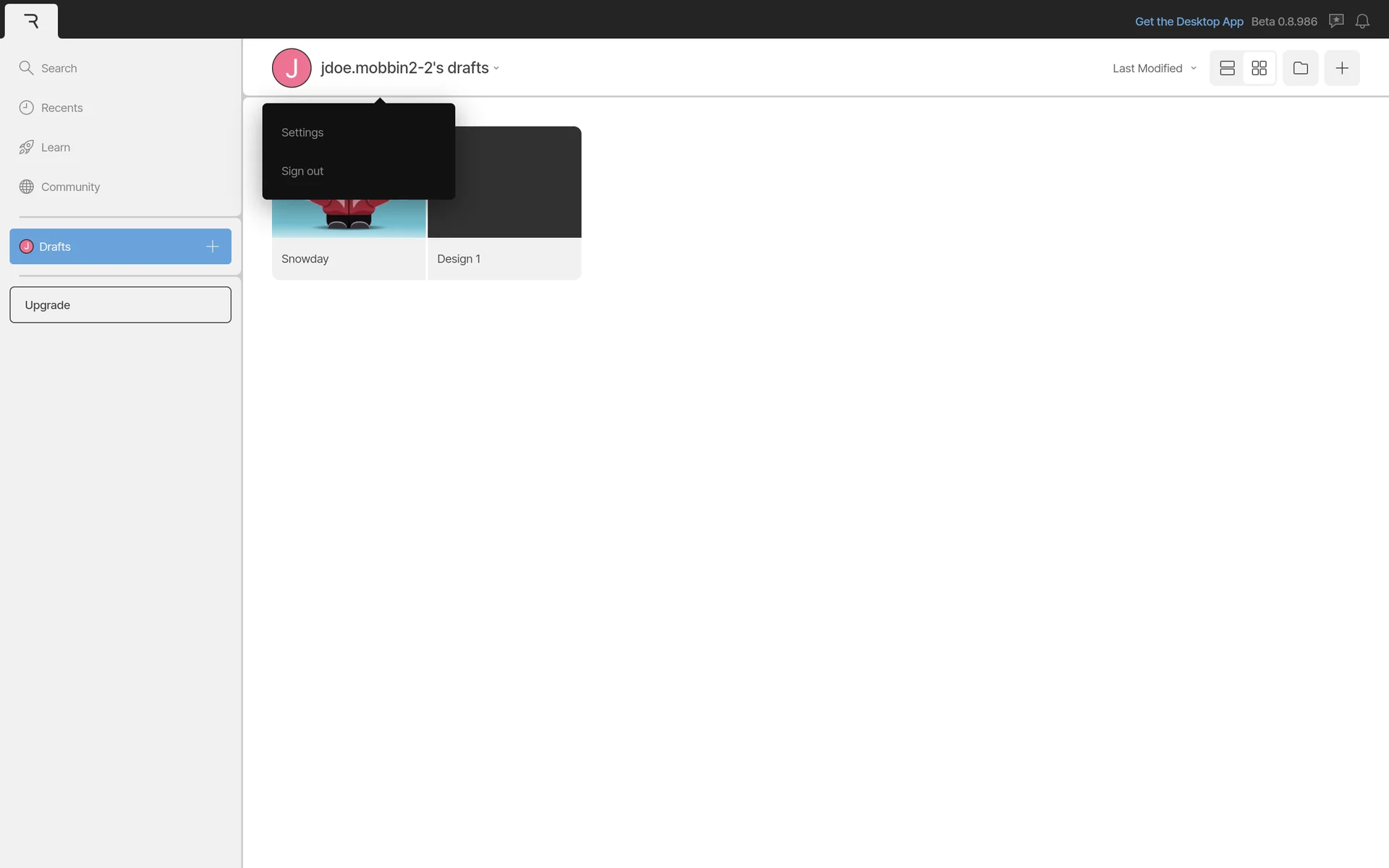Add a new draft via the Drafts plus icon

click(212, 247)
